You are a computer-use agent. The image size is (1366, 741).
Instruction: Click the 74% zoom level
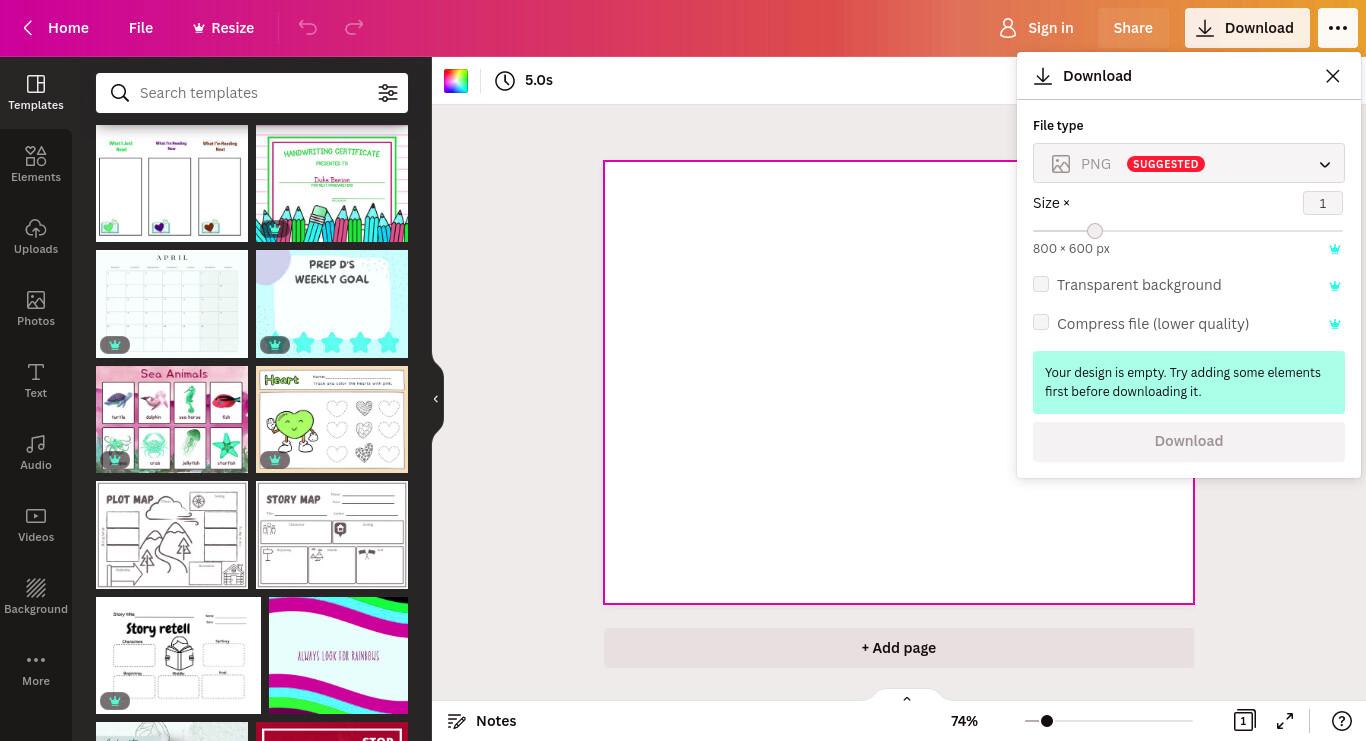[964, 721]
